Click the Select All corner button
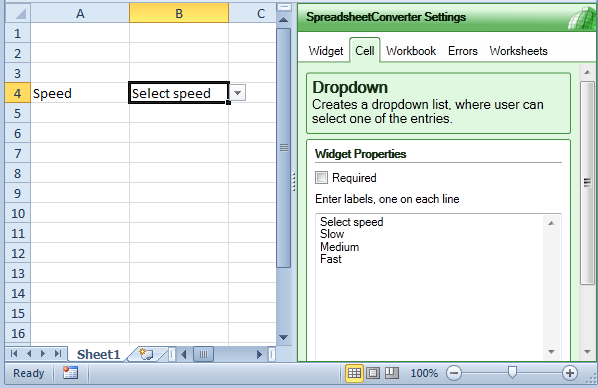 pos(18,14)
